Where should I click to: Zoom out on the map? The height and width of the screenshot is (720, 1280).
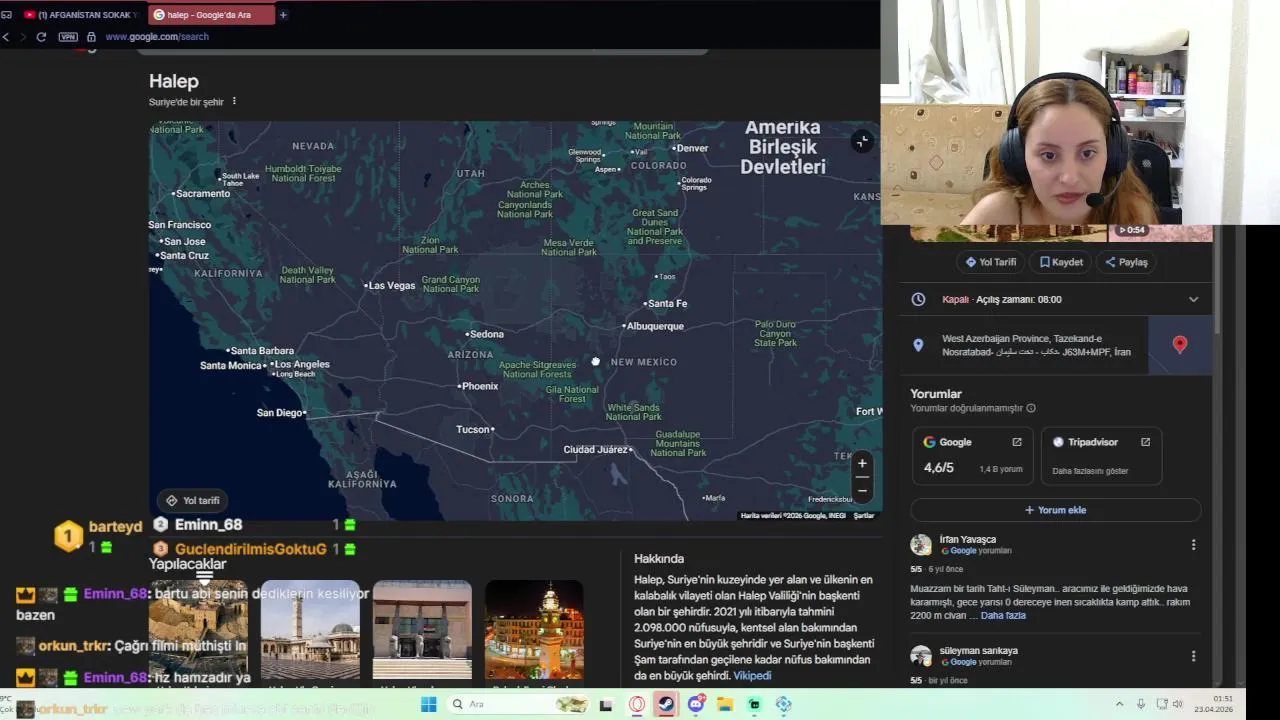pyautogui.click(x=862, y=490)
